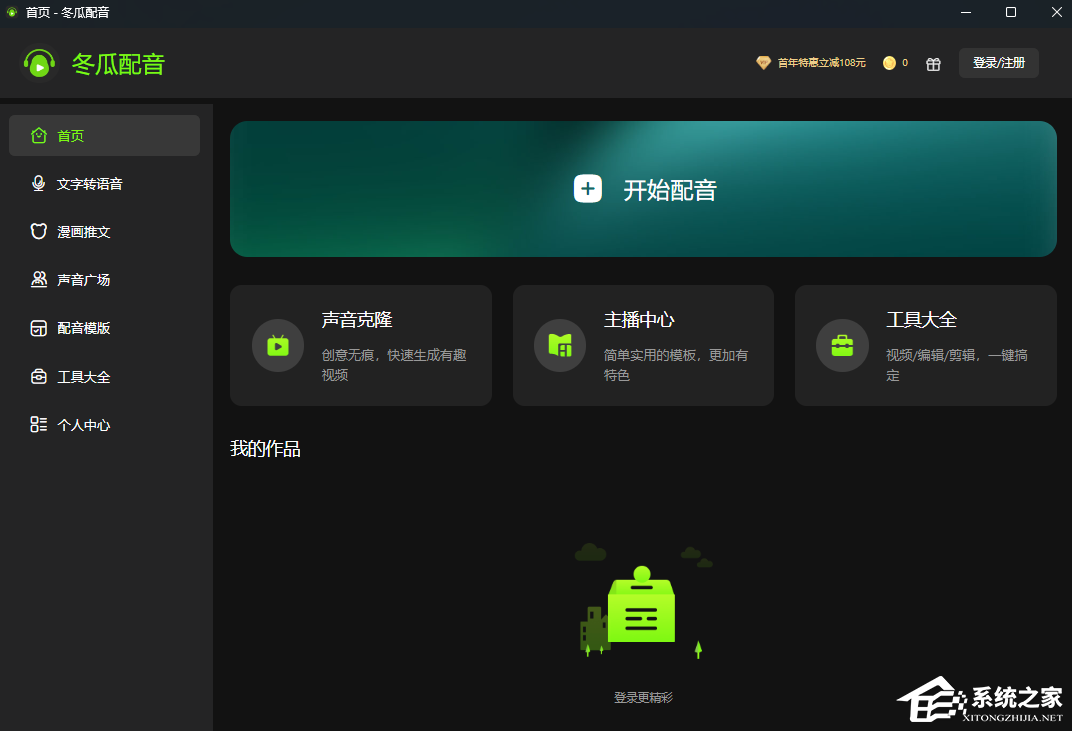Image resolution: width=1072 pixels, height=731 pixels.
Task: Click the 登录/注册 button
Action: pyautogui.click(x=999, y=63)
